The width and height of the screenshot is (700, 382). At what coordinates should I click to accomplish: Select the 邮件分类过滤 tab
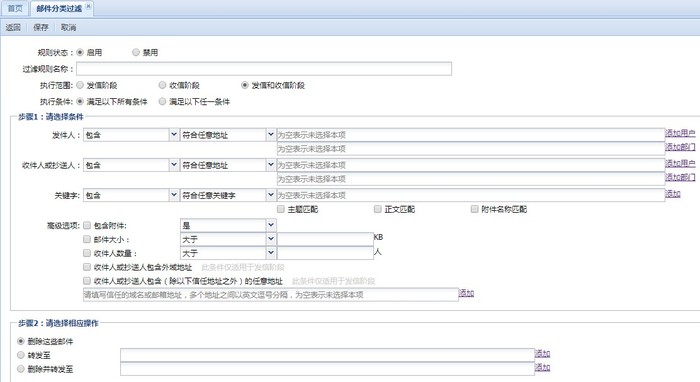(x=59, y=8)
